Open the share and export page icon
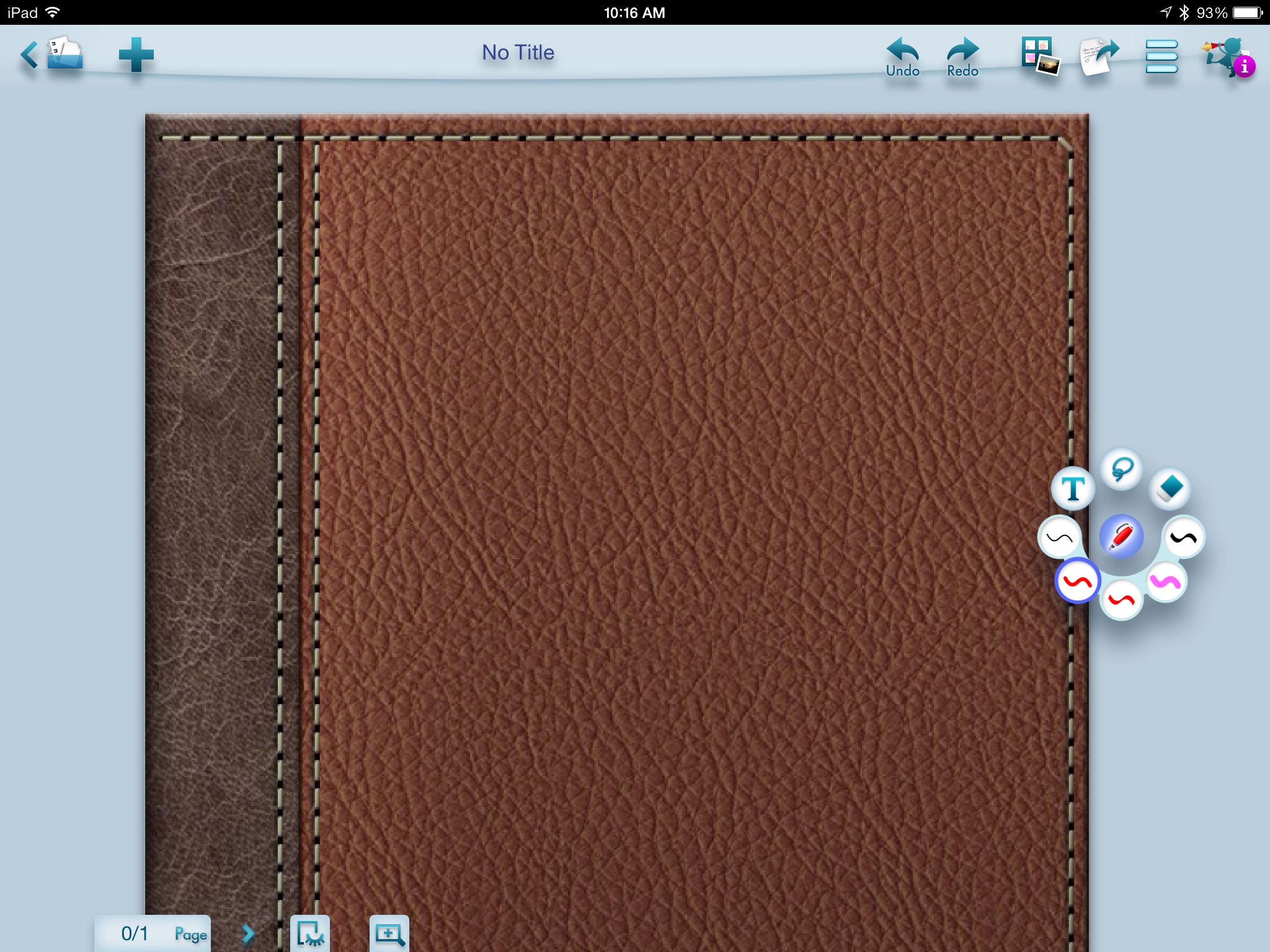 click(1099, 56)
